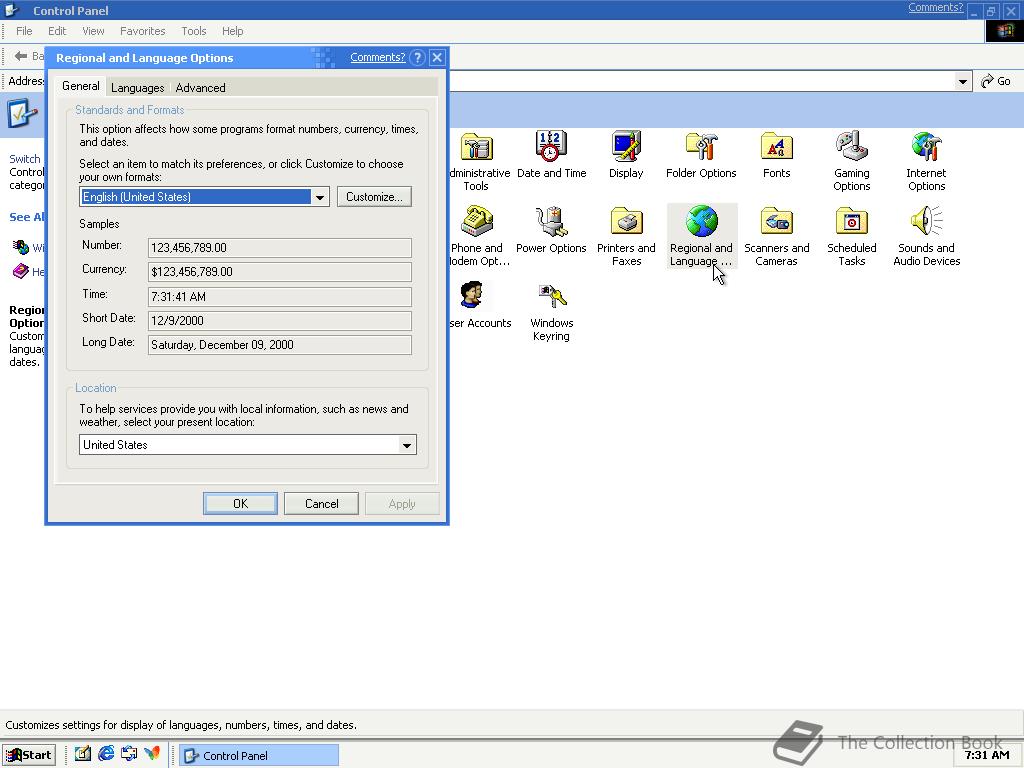1024x768 pixels.
Task: Click the first quick launch notepad icon
Action: point(82,754)
